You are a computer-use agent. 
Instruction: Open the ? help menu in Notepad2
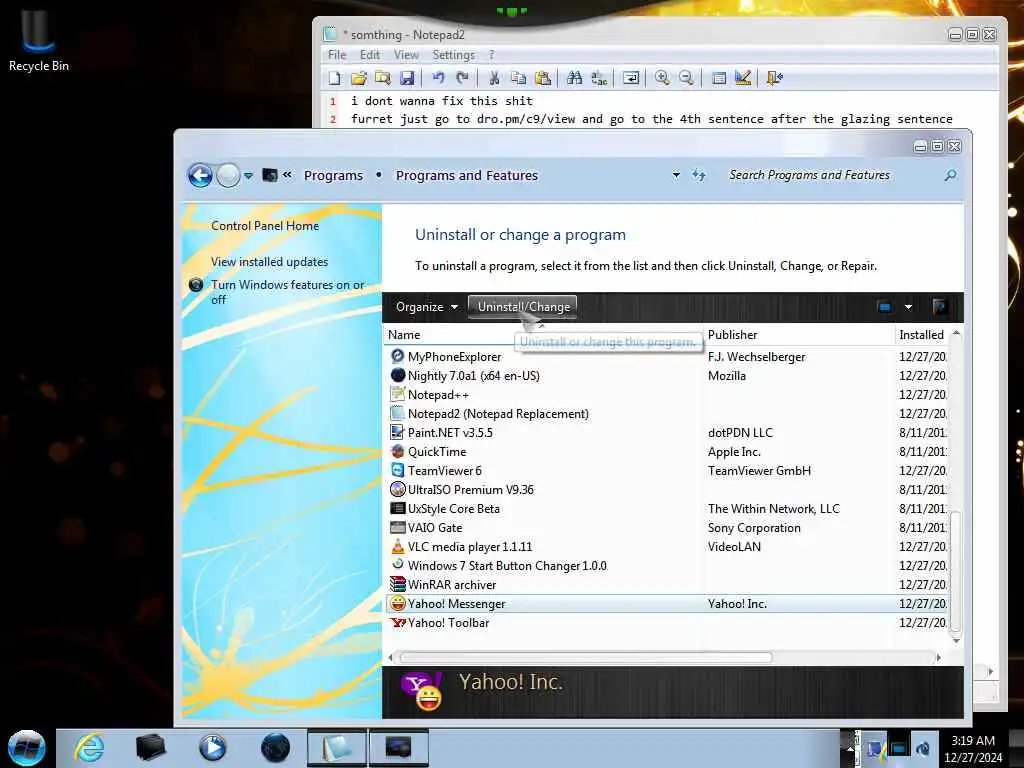point(491,55)
